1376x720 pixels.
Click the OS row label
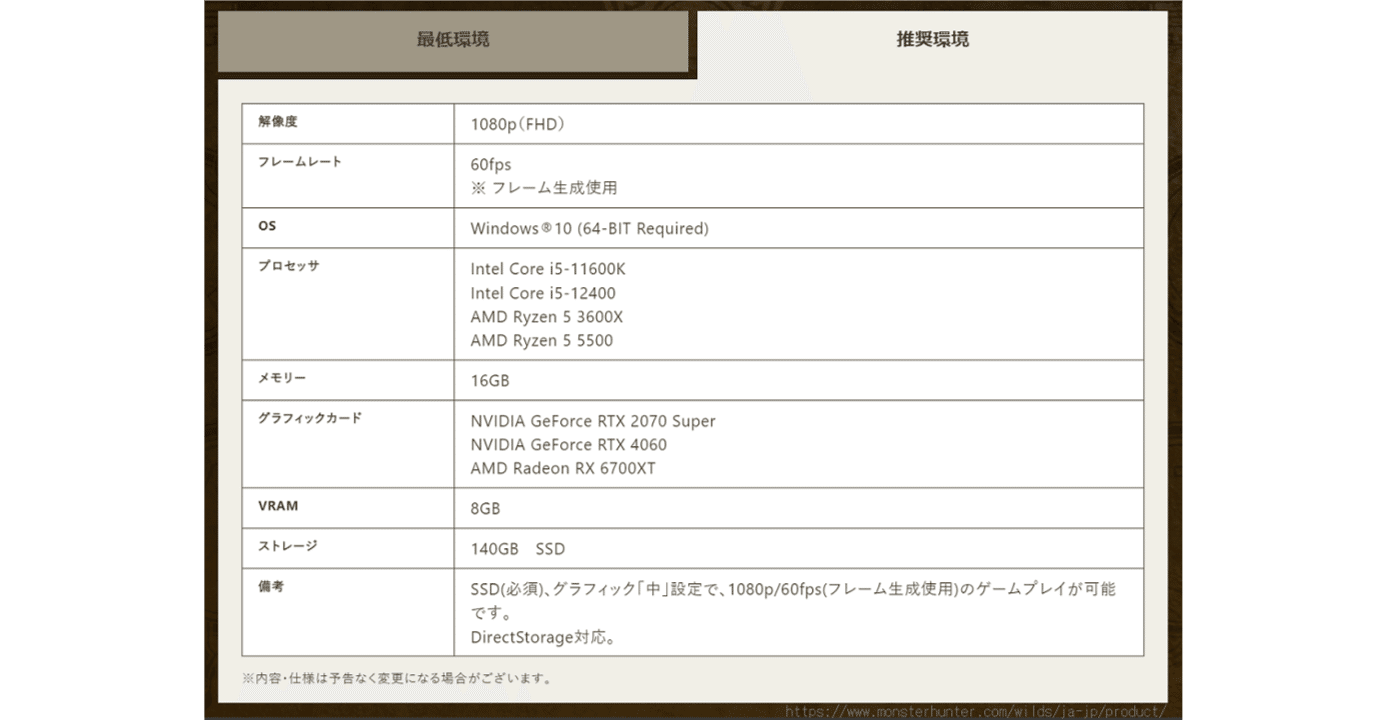pyautogui.click(x=267, y=226)
